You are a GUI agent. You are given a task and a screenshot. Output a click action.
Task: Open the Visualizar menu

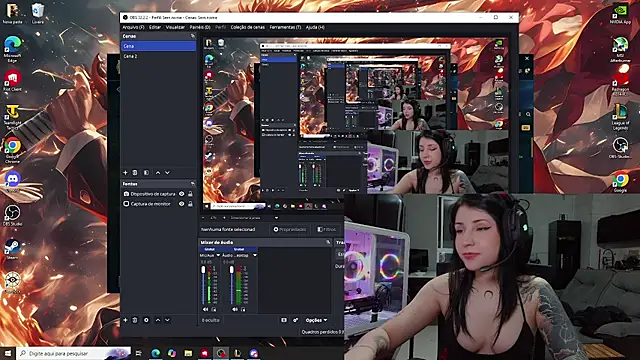175,27
